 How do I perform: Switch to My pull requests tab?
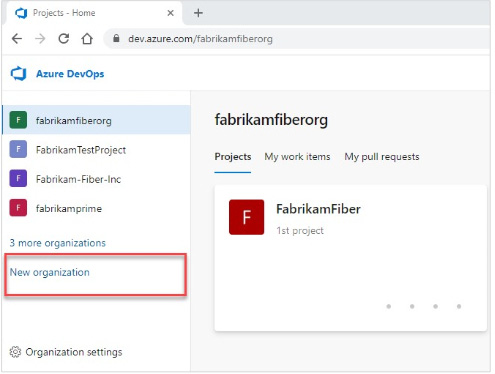(382, 157)
